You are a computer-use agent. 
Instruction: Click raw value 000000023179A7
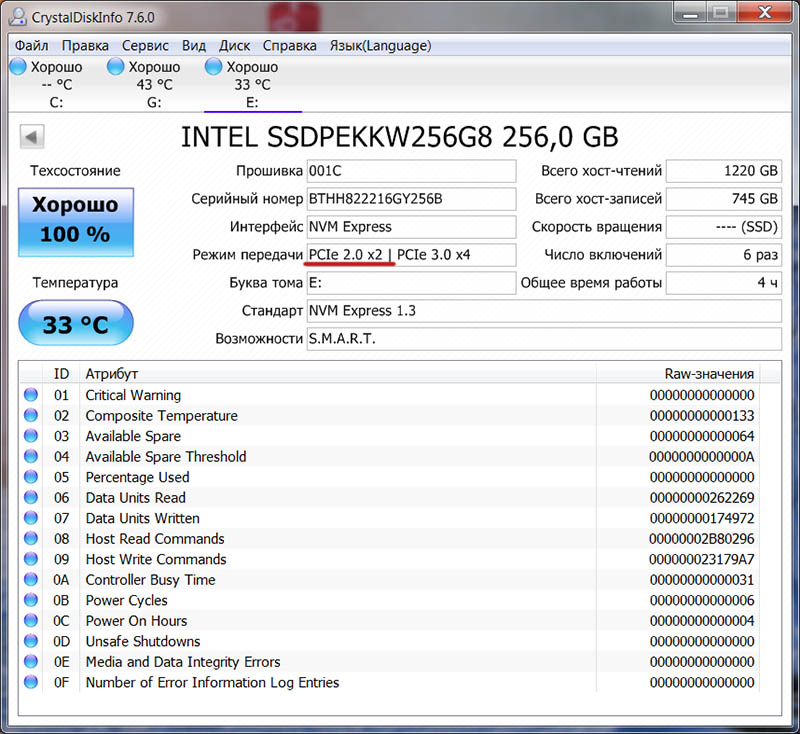click(702, 560)
